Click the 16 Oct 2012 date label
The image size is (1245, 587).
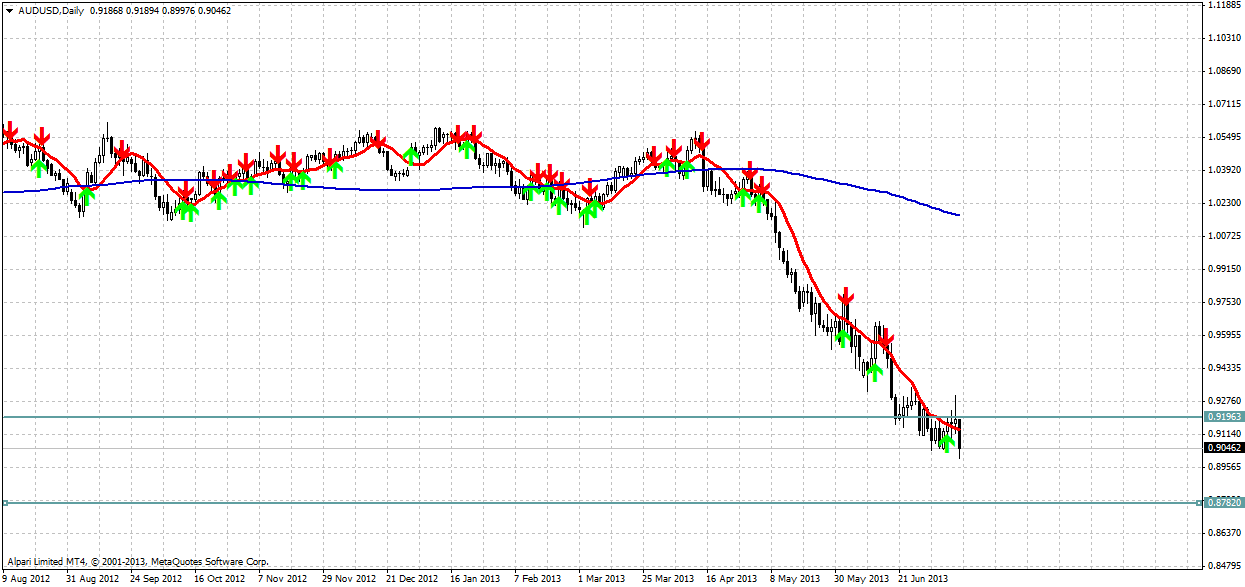219,579
